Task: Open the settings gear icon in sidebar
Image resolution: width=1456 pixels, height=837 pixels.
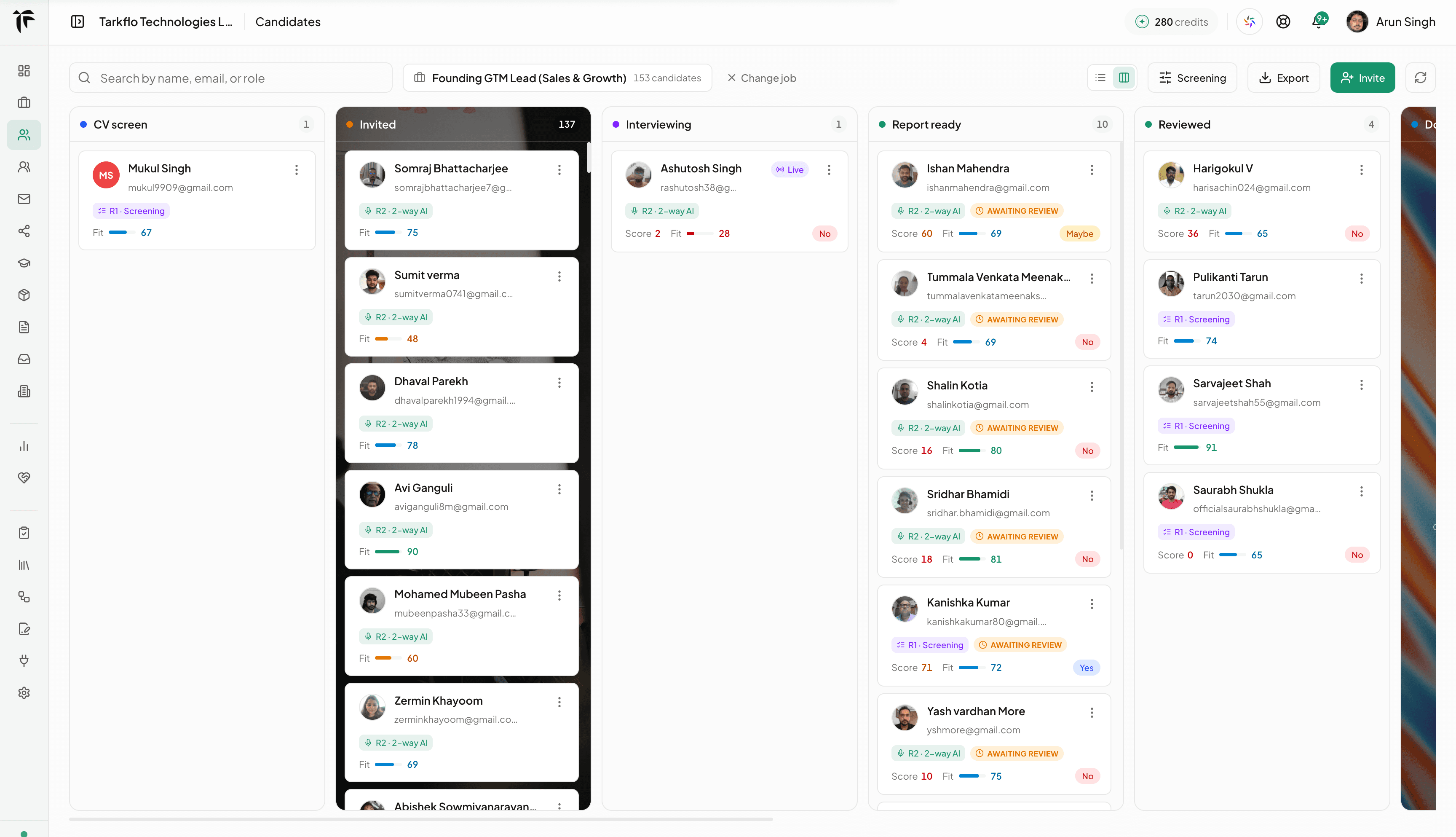Action: 24,693
